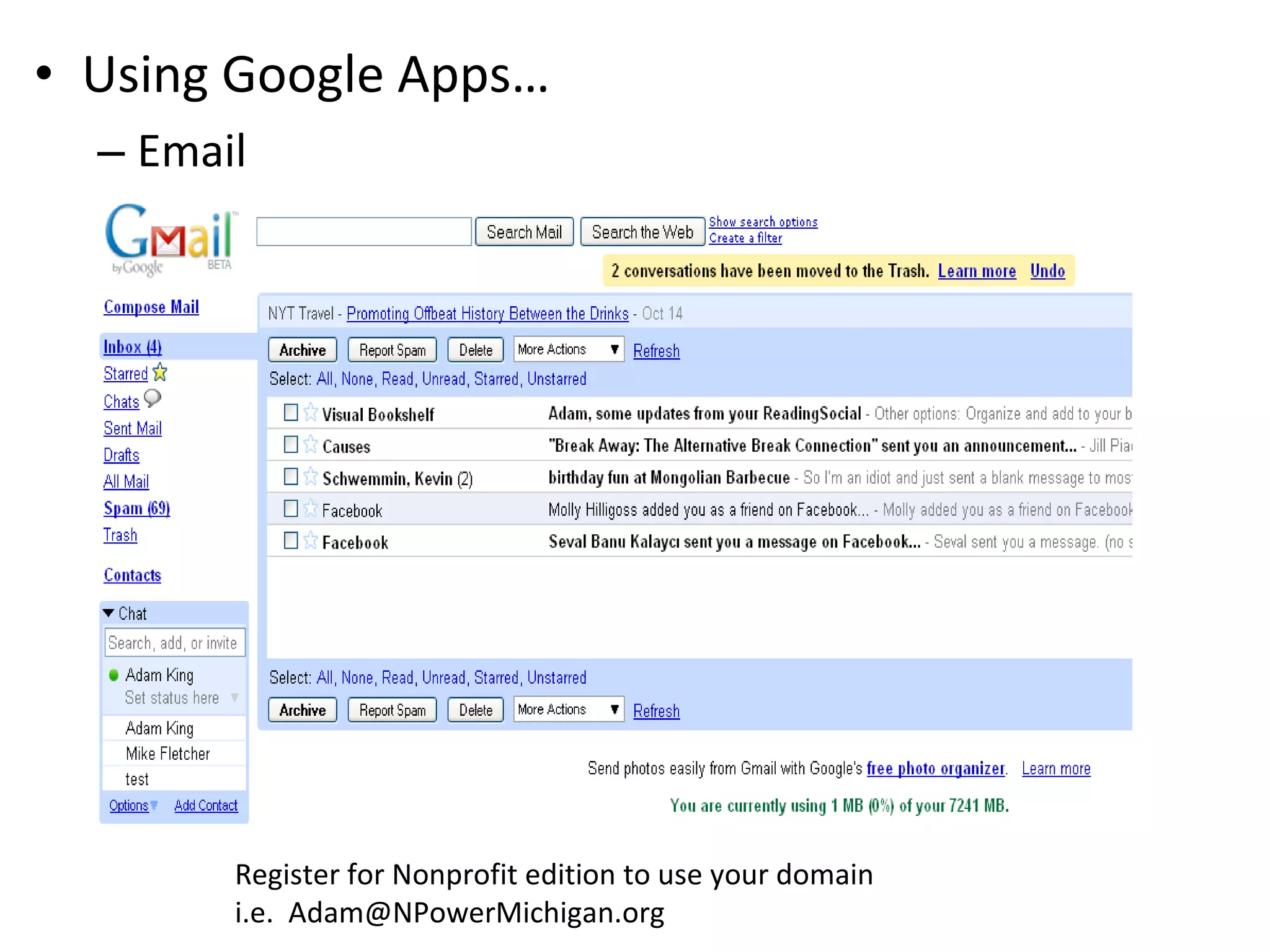
Task: Click the yellow star beside Starred
Action: [160, 372]
